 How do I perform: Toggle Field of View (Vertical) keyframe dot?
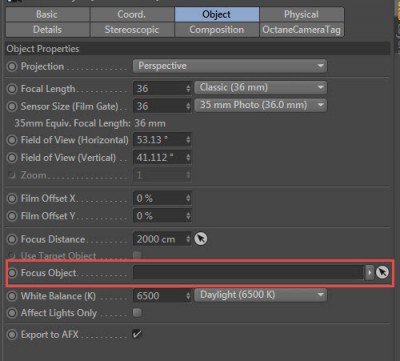tap(12, 158)
